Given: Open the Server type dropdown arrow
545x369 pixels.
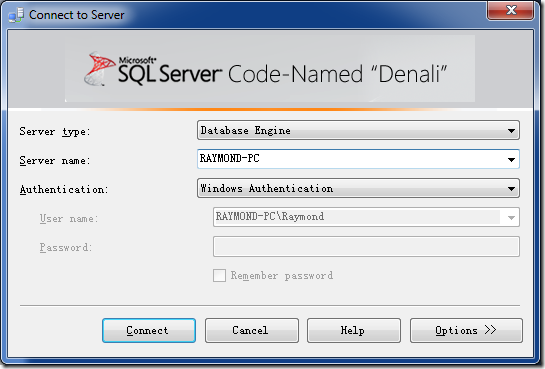Looking at the screenshot, I should 511,131.
